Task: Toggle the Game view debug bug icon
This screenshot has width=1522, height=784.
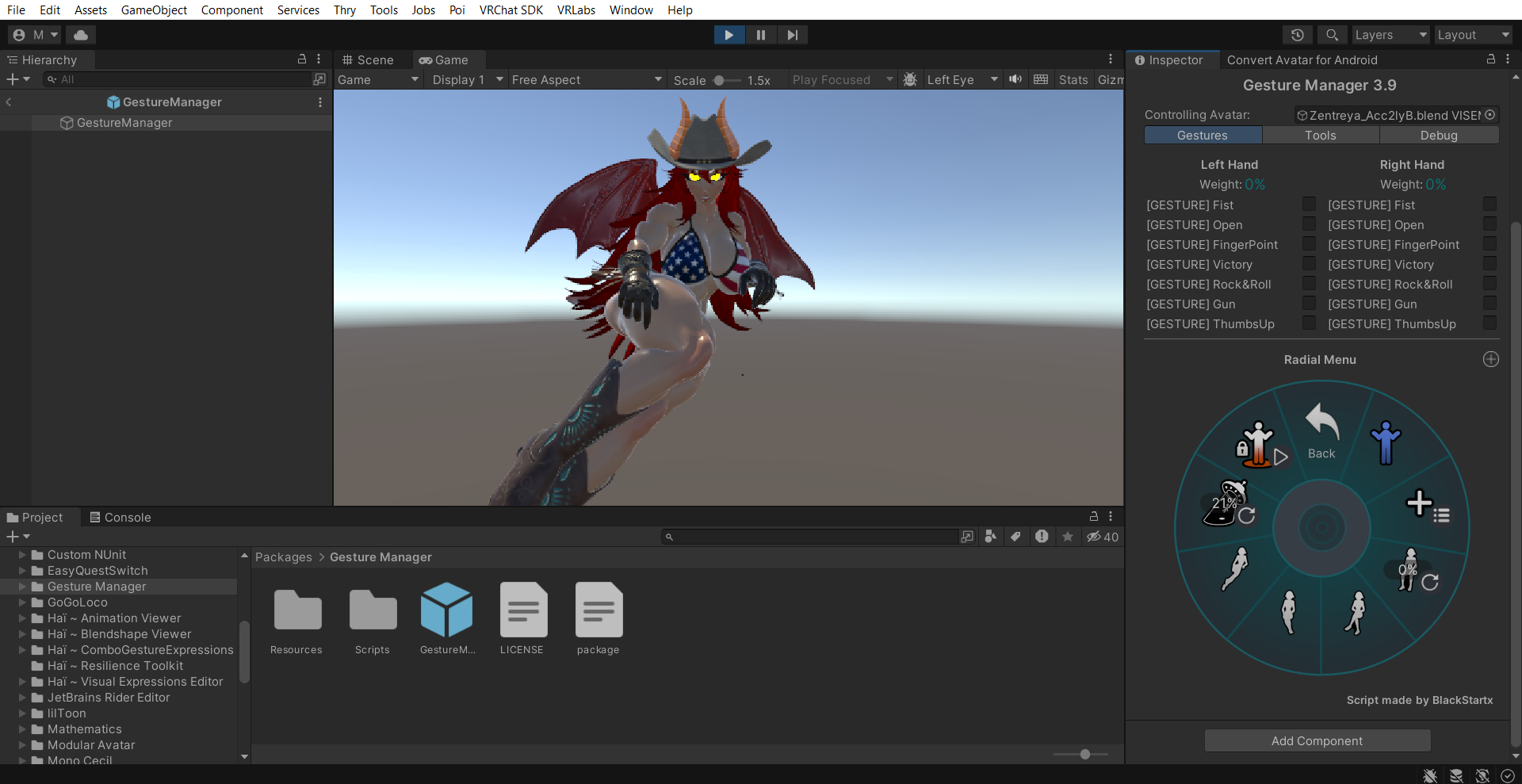Action: point(910,79)
